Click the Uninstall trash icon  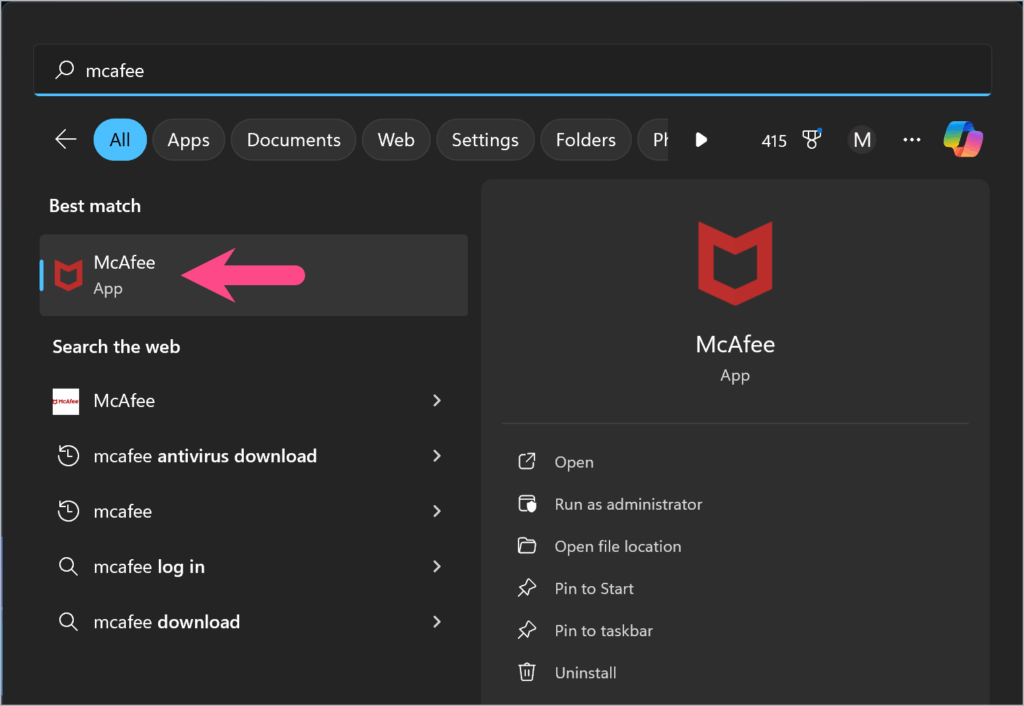tap(527, 672)
